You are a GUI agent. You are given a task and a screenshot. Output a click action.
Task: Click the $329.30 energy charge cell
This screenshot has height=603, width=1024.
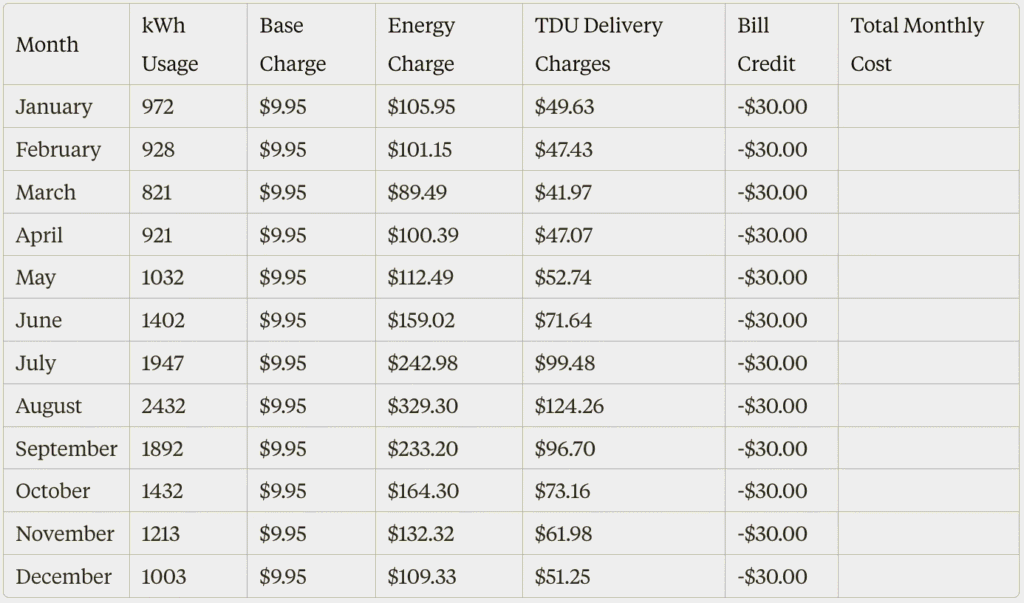point(423,406)
